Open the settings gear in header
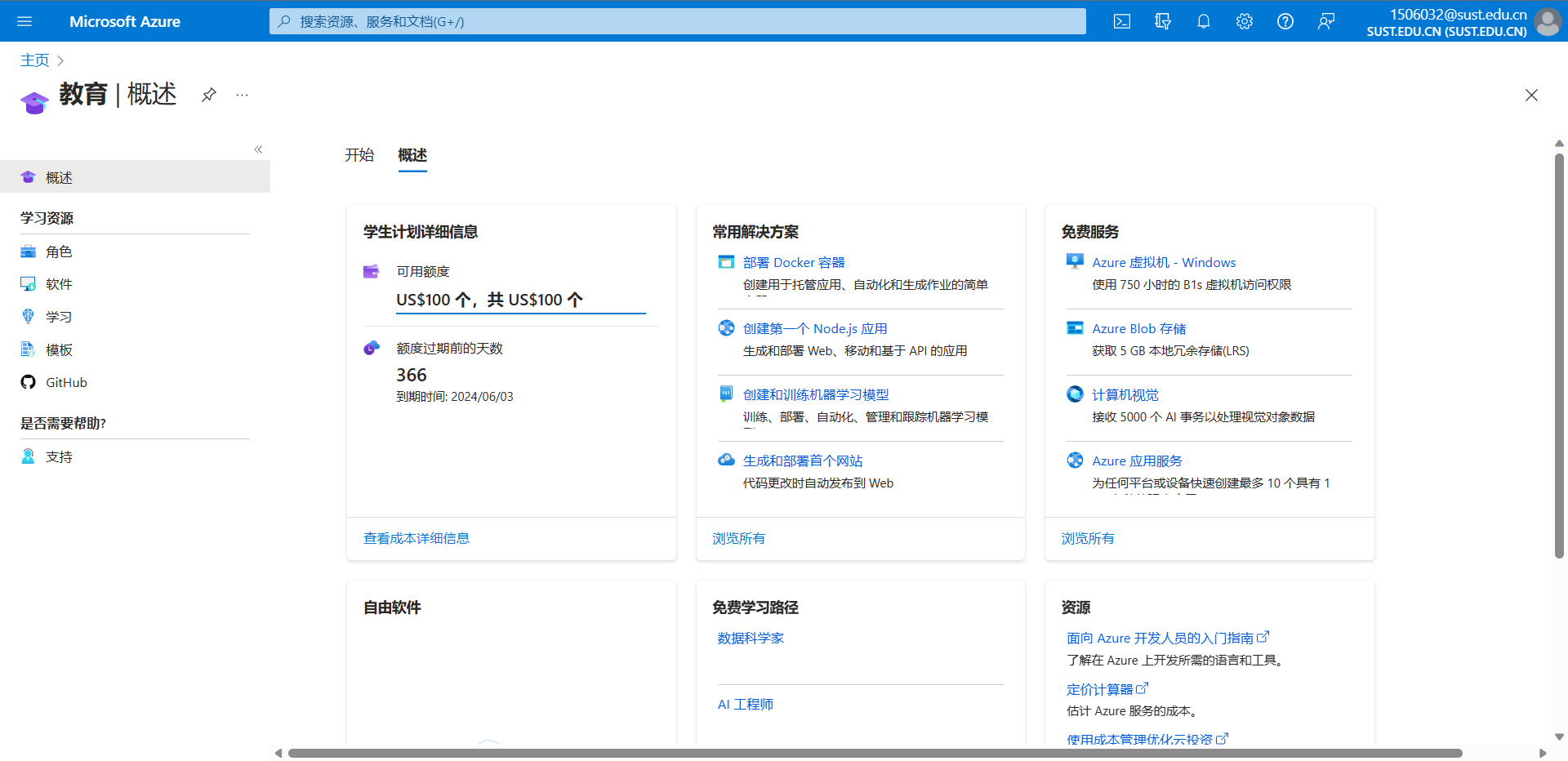This screenshot has height=761, width=1568. click(1244, 21)
